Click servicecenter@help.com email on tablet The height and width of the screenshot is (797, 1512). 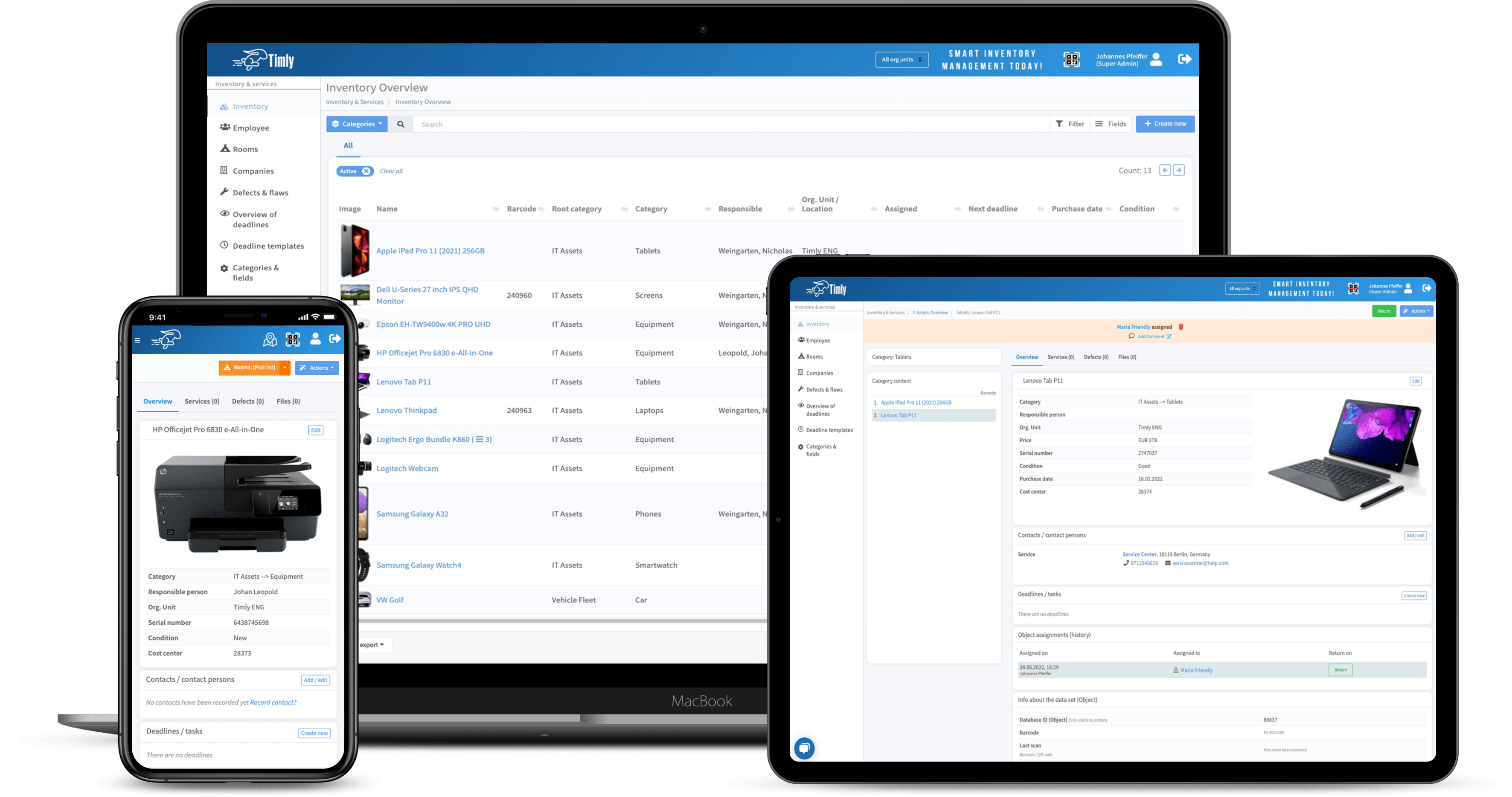click(1200, 563)
